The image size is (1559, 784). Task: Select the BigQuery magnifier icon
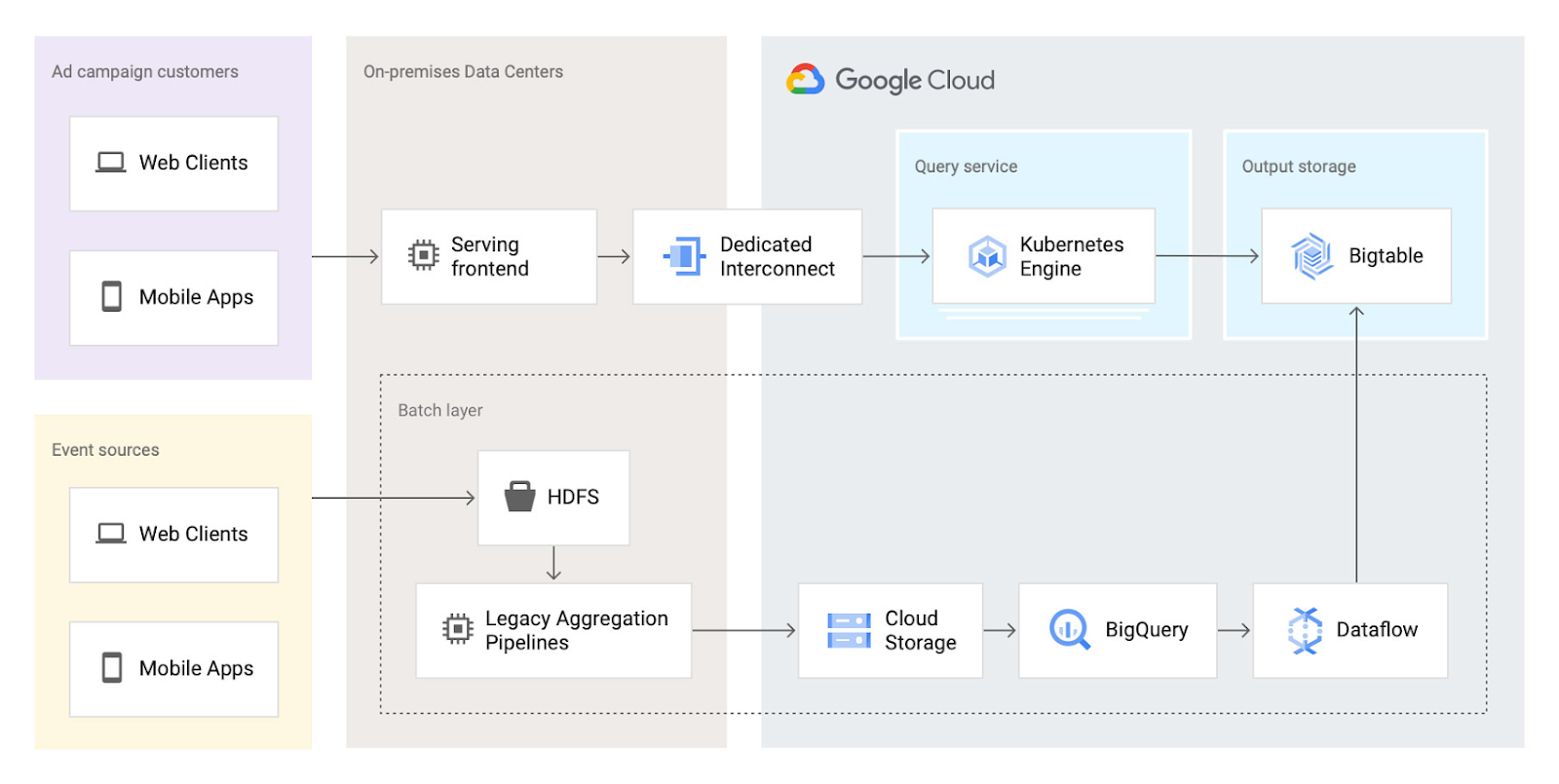[x=1069, y=630]
